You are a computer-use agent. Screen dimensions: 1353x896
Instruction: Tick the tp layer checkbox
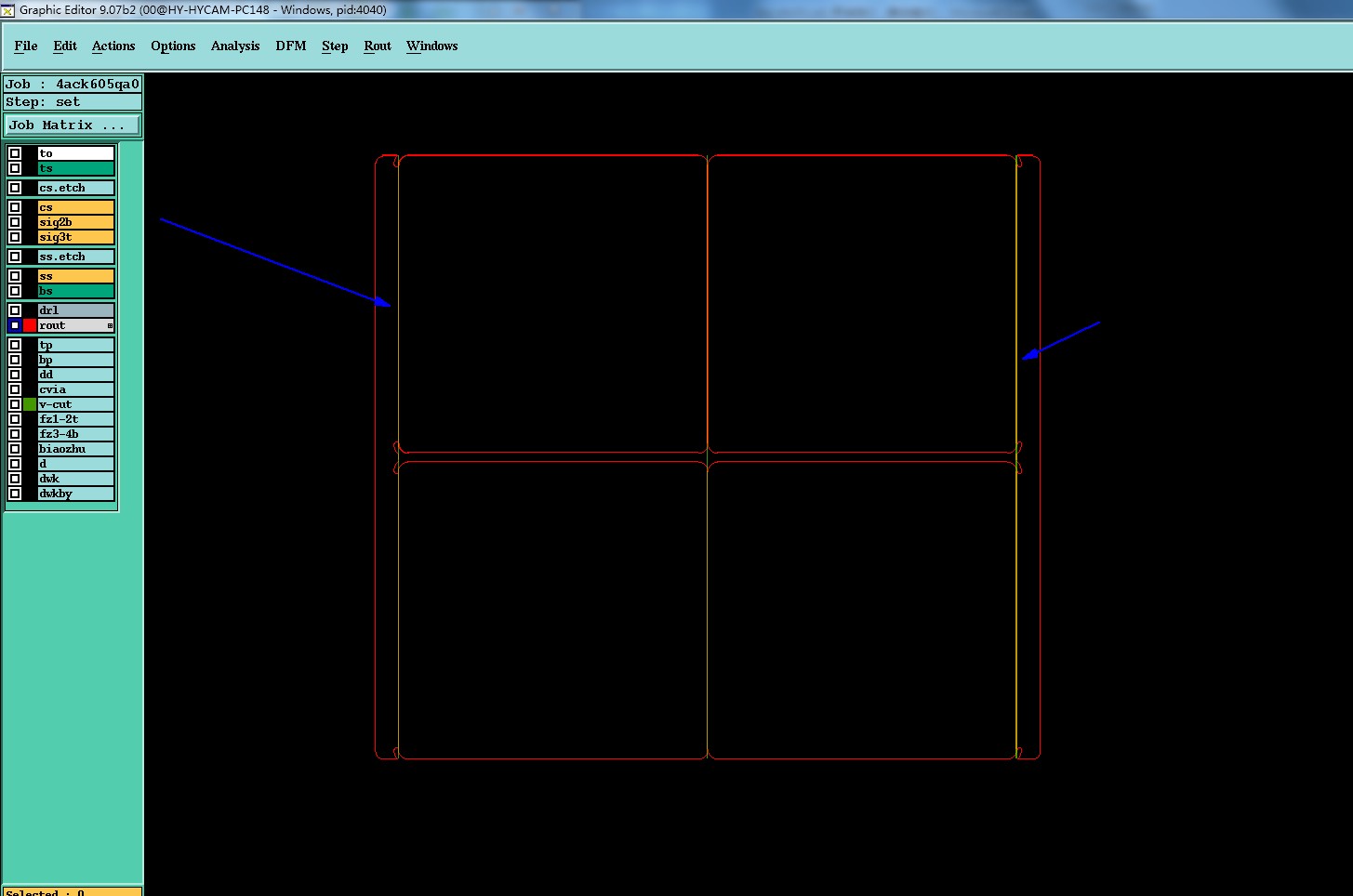(15, 345)
